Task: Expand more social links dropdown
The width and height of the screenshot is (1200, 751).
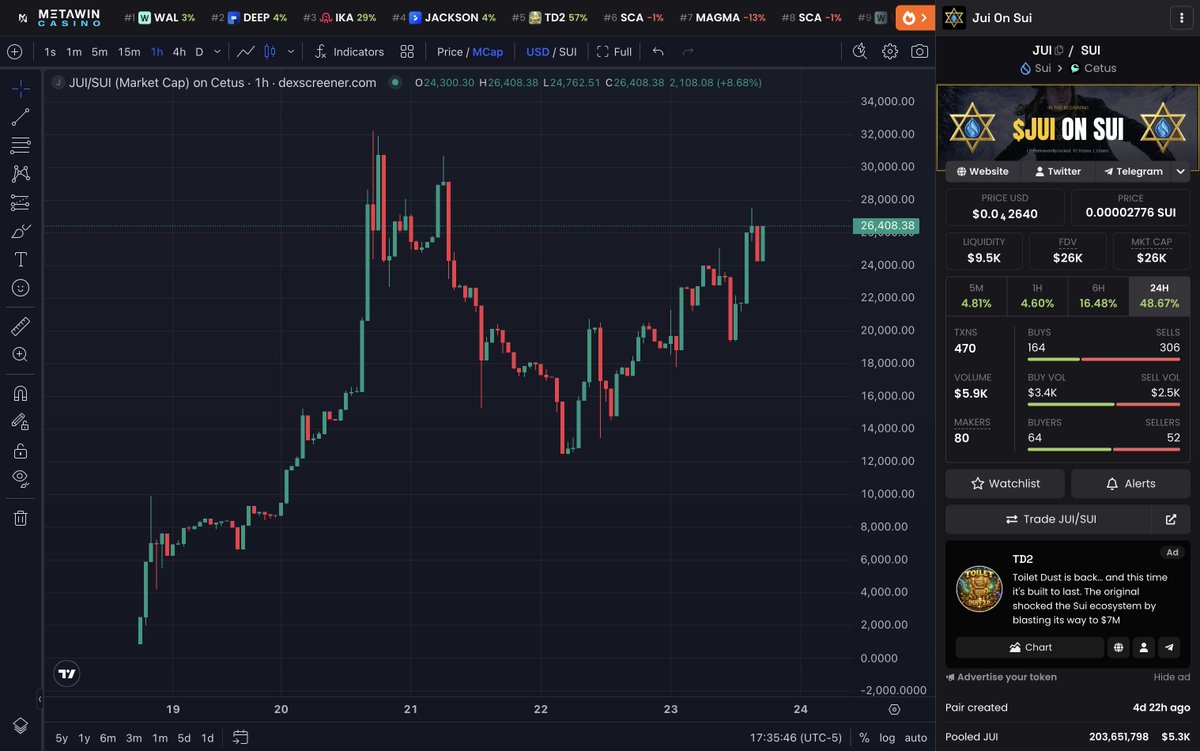Action: point(1181,171)
